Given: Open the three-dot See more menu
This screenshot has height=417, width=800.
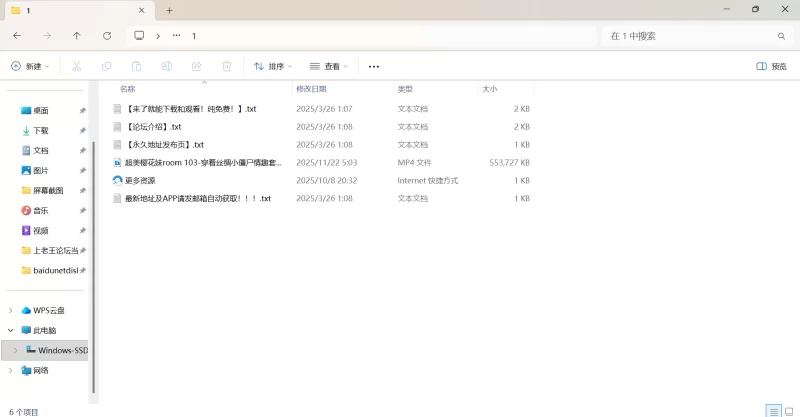Looking at the screenshot, I should (374, 66).
